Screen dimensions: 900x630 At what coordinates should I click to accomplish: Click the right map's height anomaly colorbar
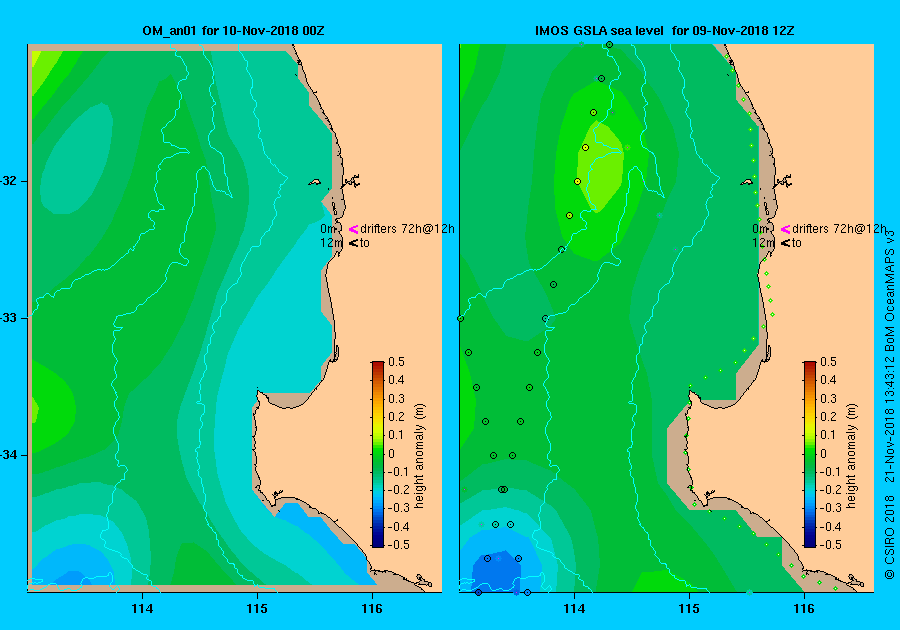coord(809,454)
